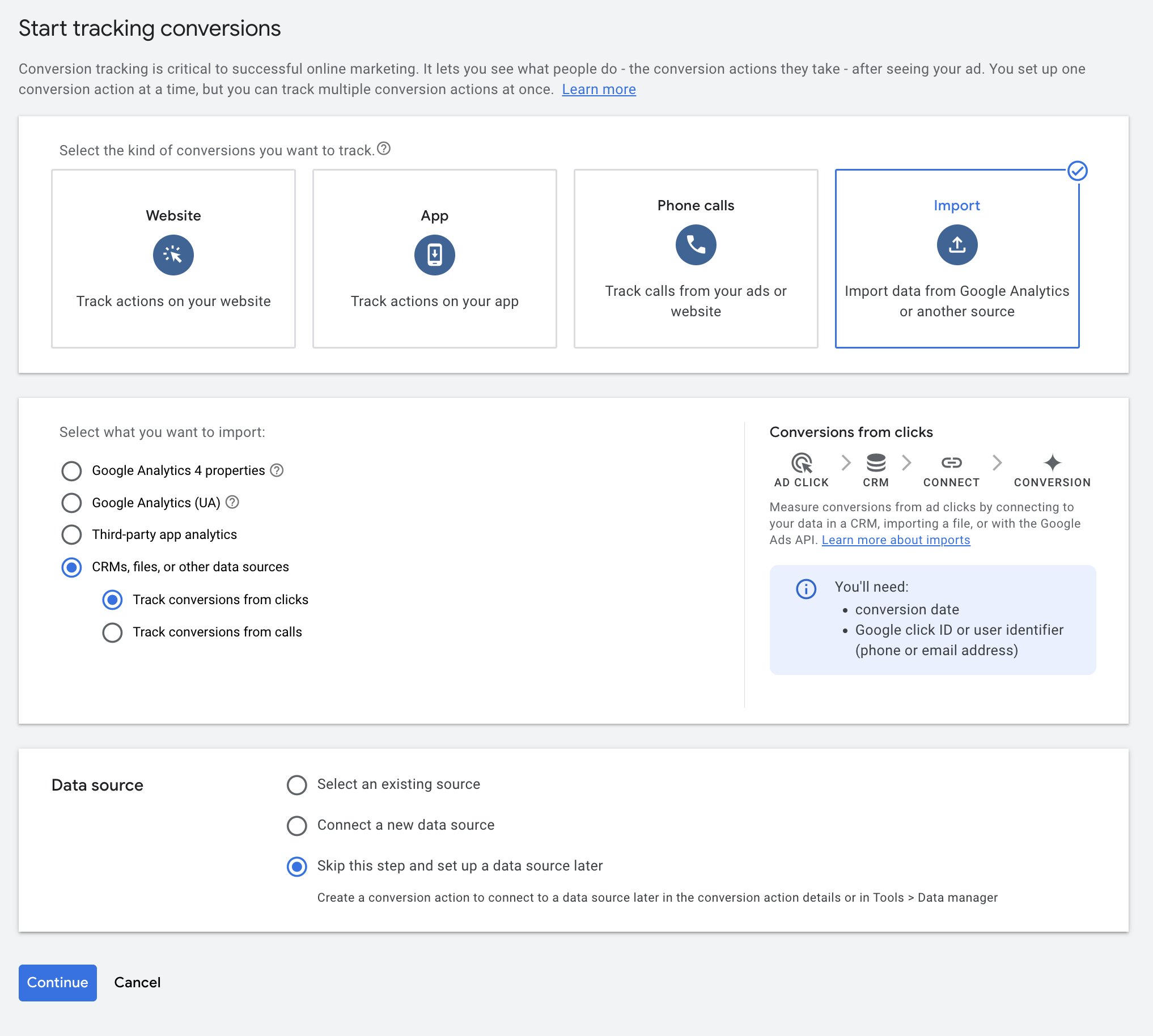Click the info icon in You'll need box
The image size is (1153, 1036).
click(806, 589)
